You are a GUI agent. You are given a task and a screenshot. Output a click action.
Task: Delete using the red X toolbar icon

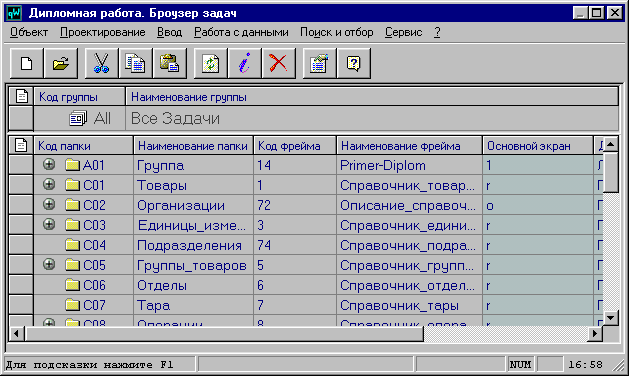pyautogui.click(x=278, y=63)
